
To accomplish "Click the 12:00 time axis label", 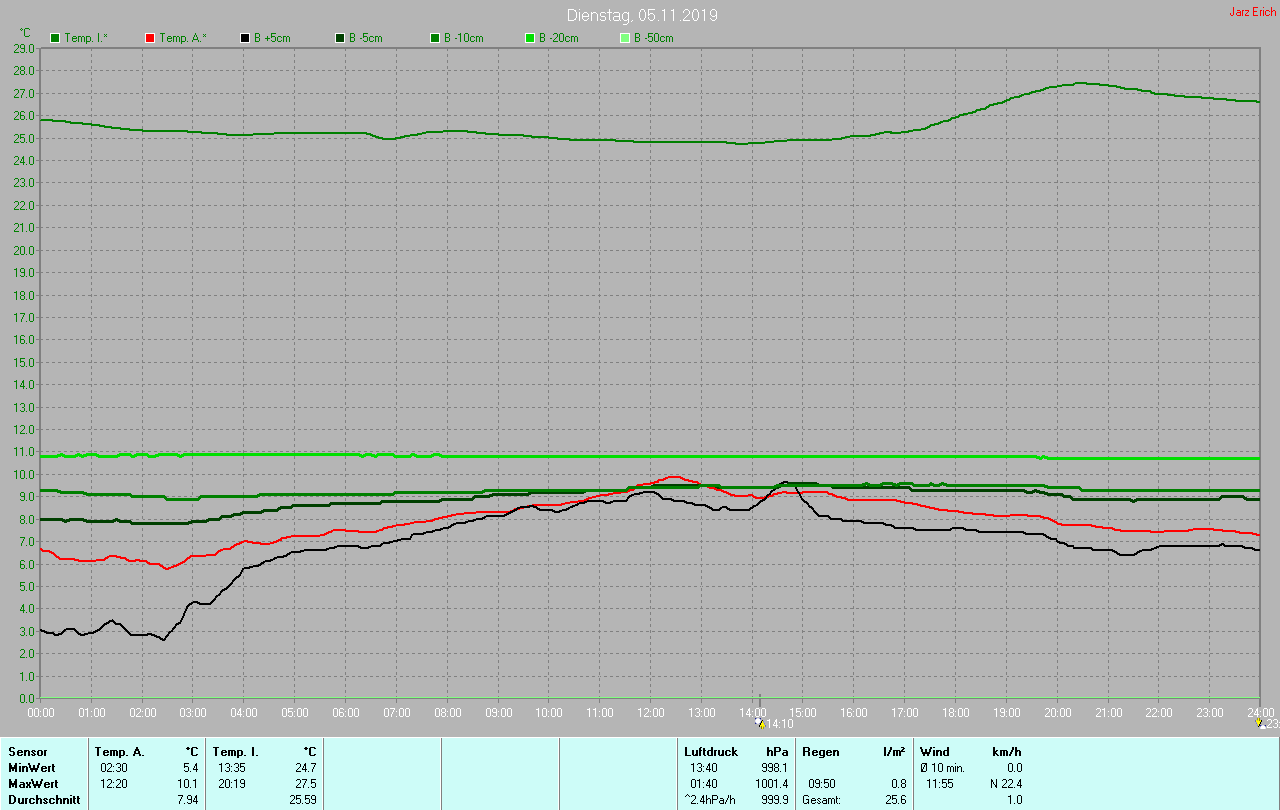I will point(650,713).
